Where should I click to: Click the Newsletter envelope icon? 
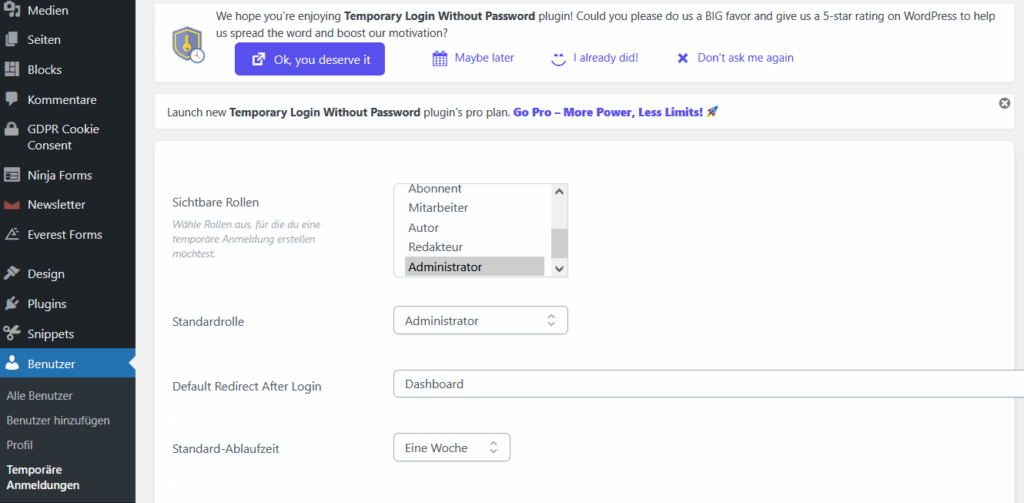pos(11,205)
